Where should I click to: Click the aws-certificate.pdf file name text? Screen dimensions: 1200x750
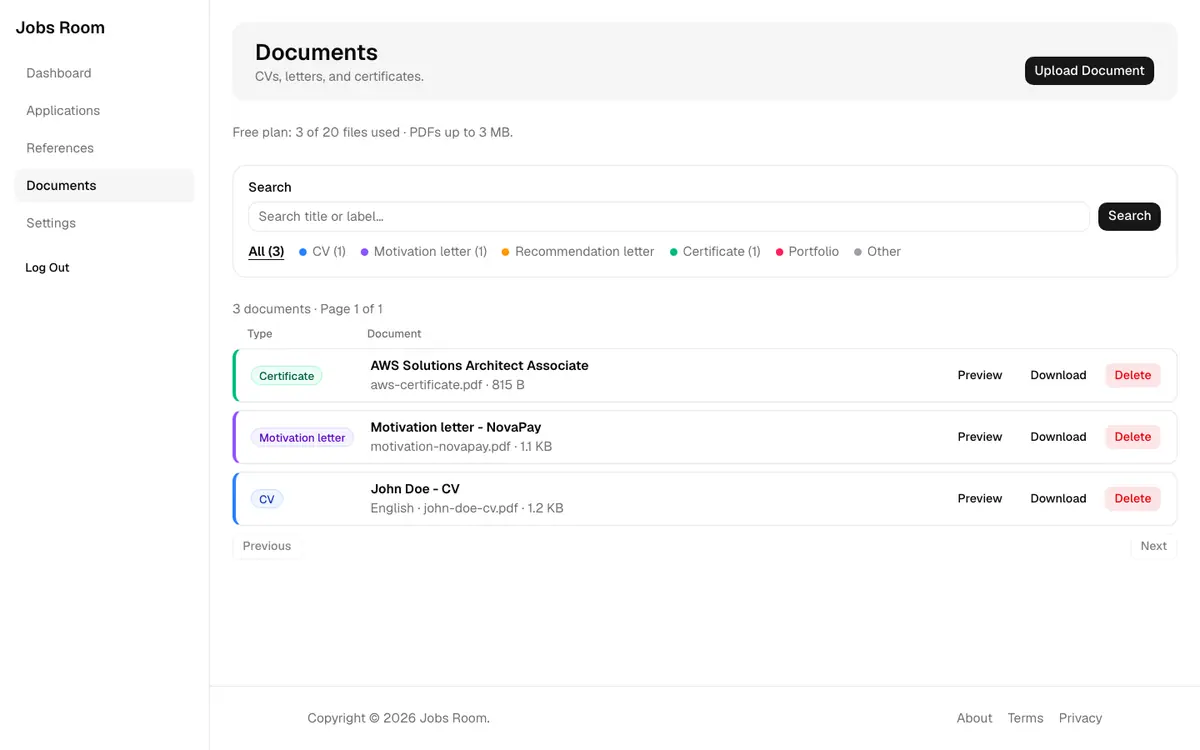[x=427, y=385]
